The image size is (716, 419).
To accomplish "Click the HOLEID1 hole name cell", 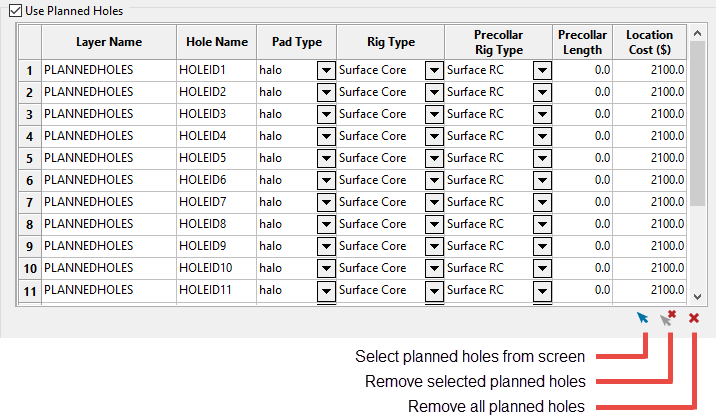I will [216, 70].
